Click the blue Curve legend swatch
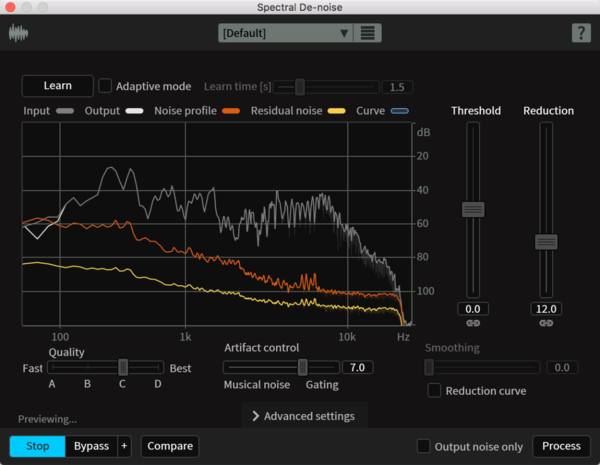 (399, 111)
